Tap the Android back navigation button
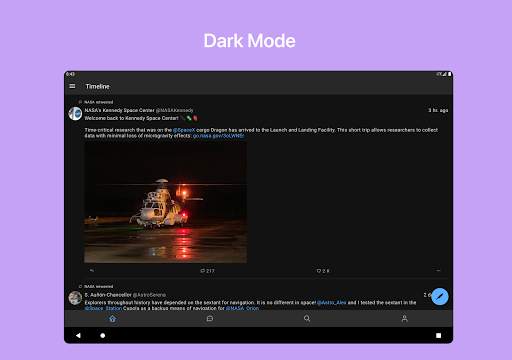This screenshot has height=360, width=512. click(x=78, y=335)
